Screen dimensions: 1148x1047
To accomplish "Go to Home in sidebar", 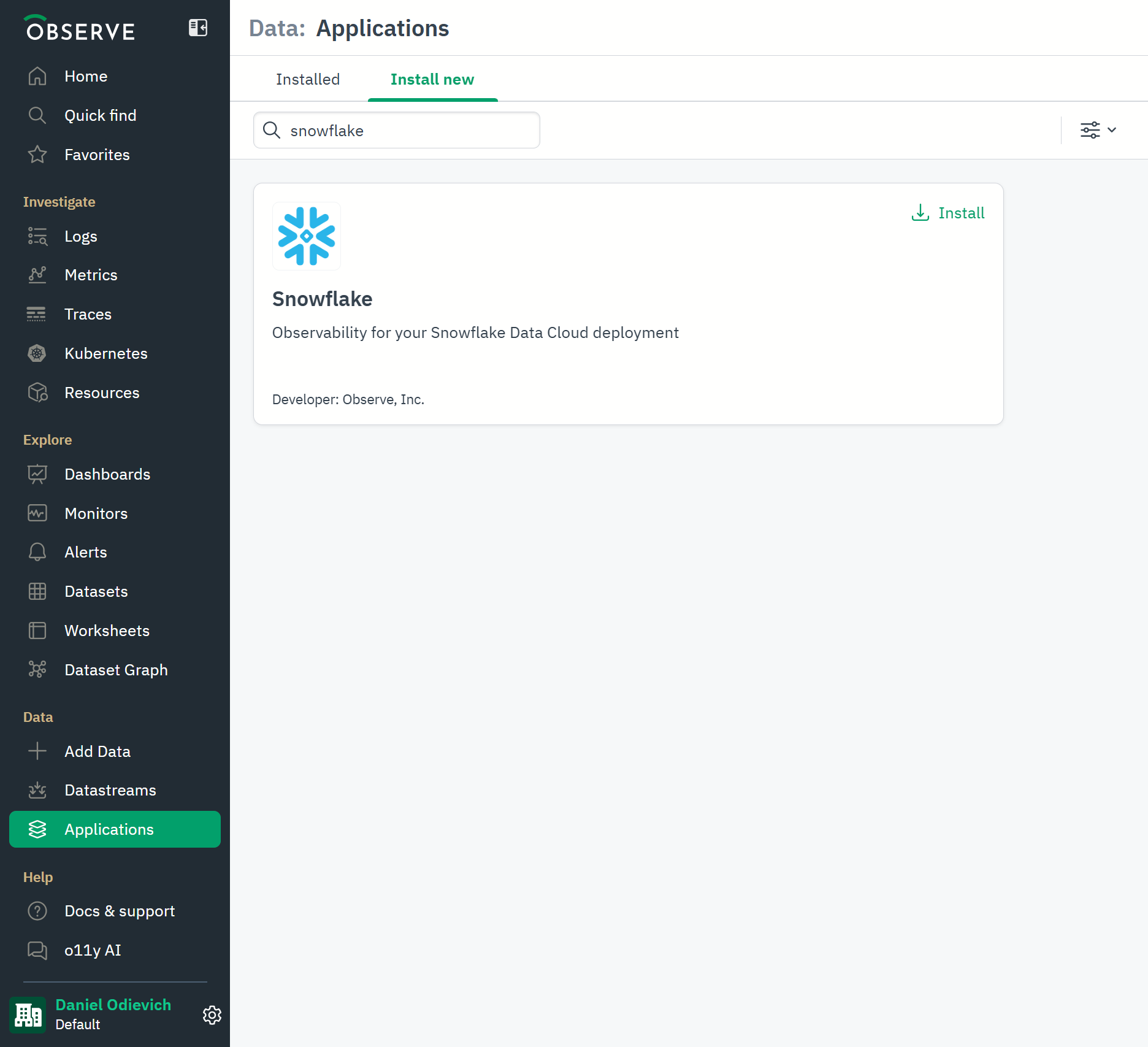I will [86, 76].
